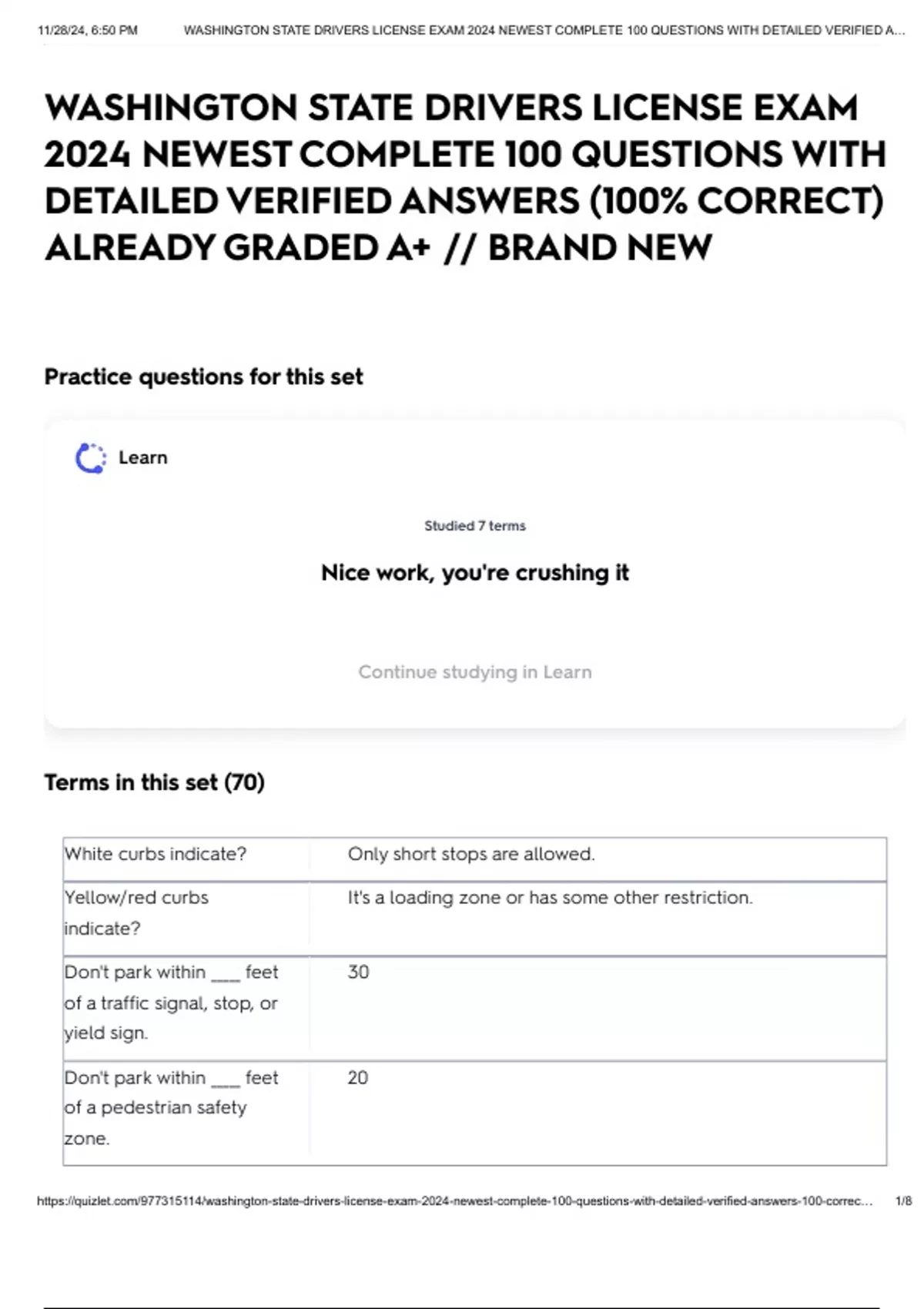Click the 11/28/24 date stamp in header
The height and width of the screenshot is (1309, 924).
tap(87, 31)
